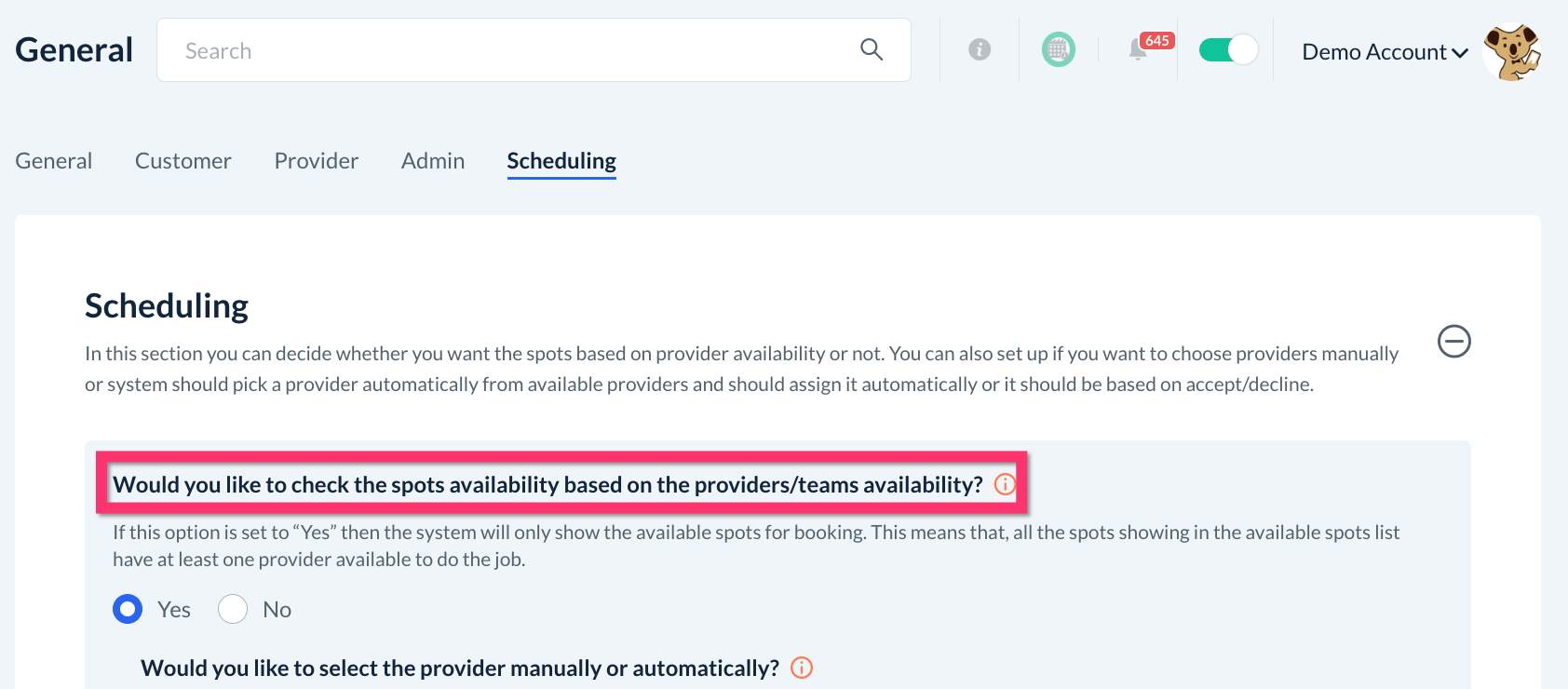Open the Admin tab
Viewport: 1568px width, 689px height.
click(433, 161)
